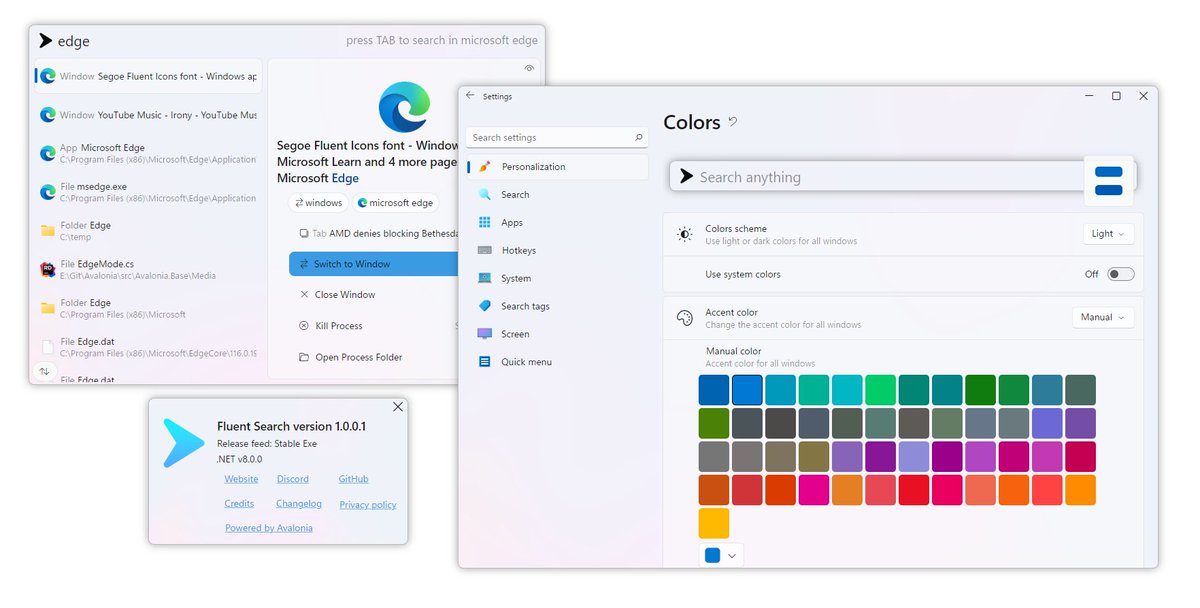Close the Fluent Search version dialog
This screenshot has width=1200, height=608.
[398, 407]
